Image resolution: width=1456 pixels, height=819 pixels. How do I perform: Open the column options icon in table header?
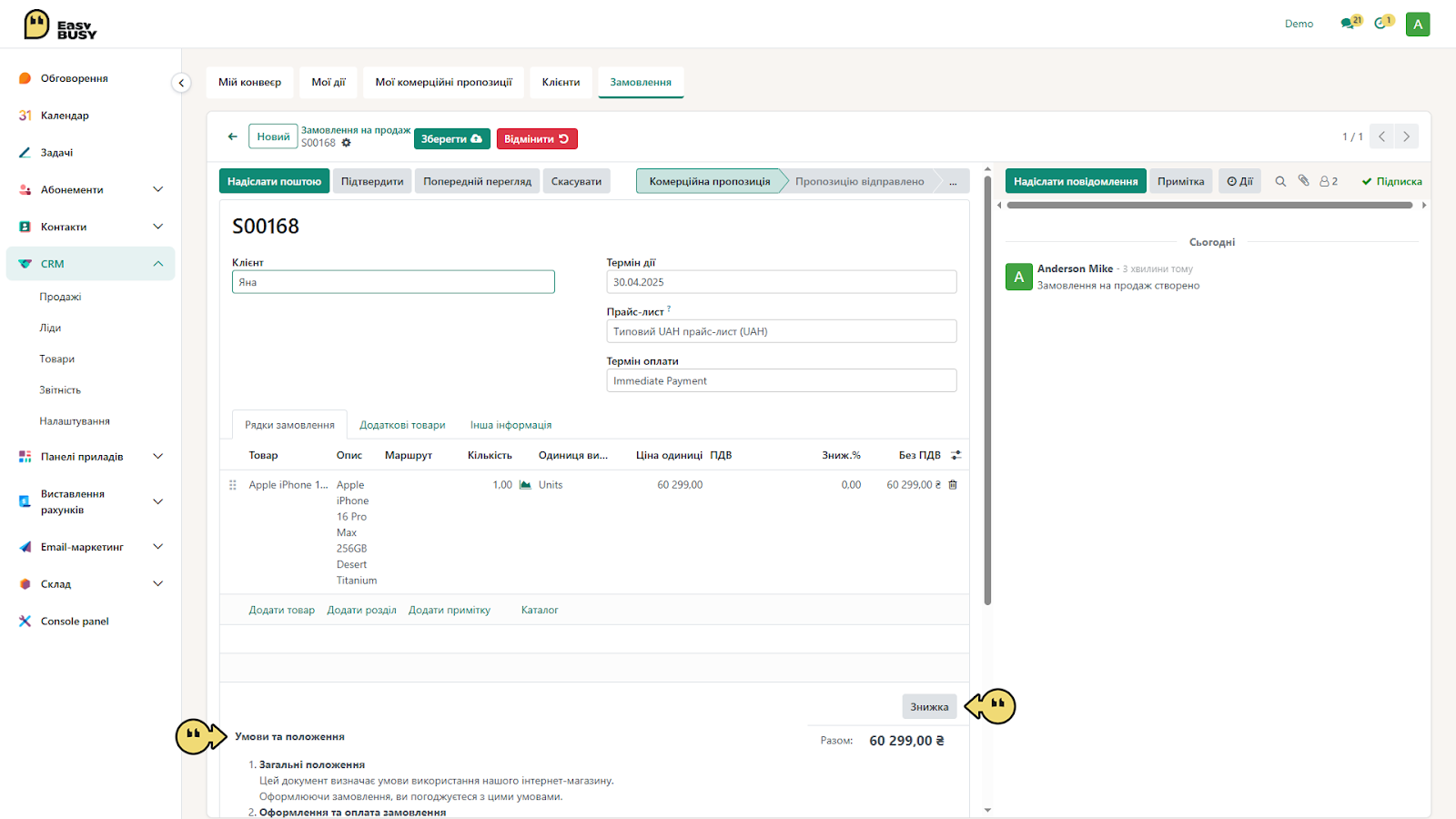955,455
